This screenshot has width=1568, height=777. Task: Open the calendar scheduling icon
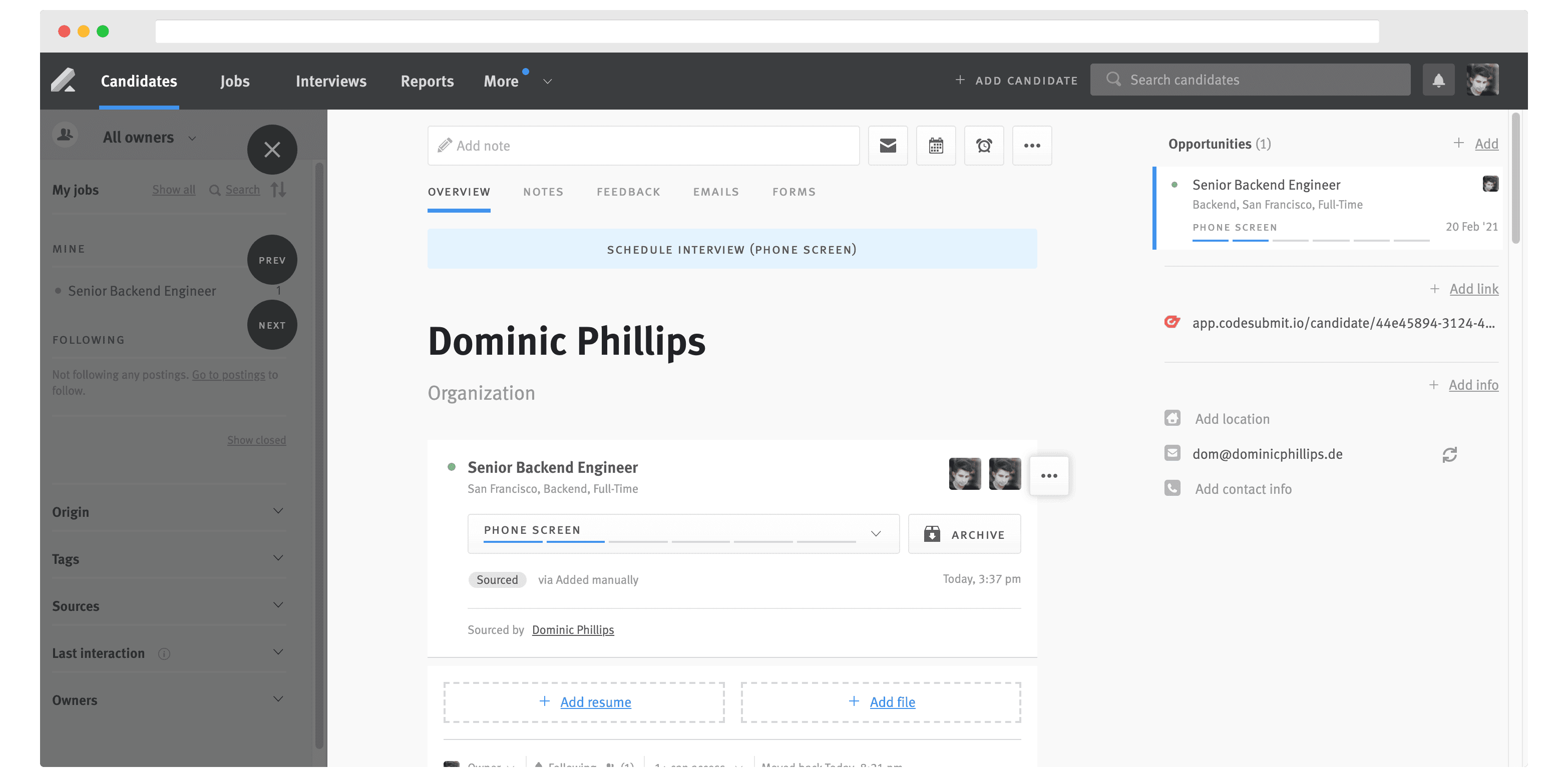pos(936,146)
